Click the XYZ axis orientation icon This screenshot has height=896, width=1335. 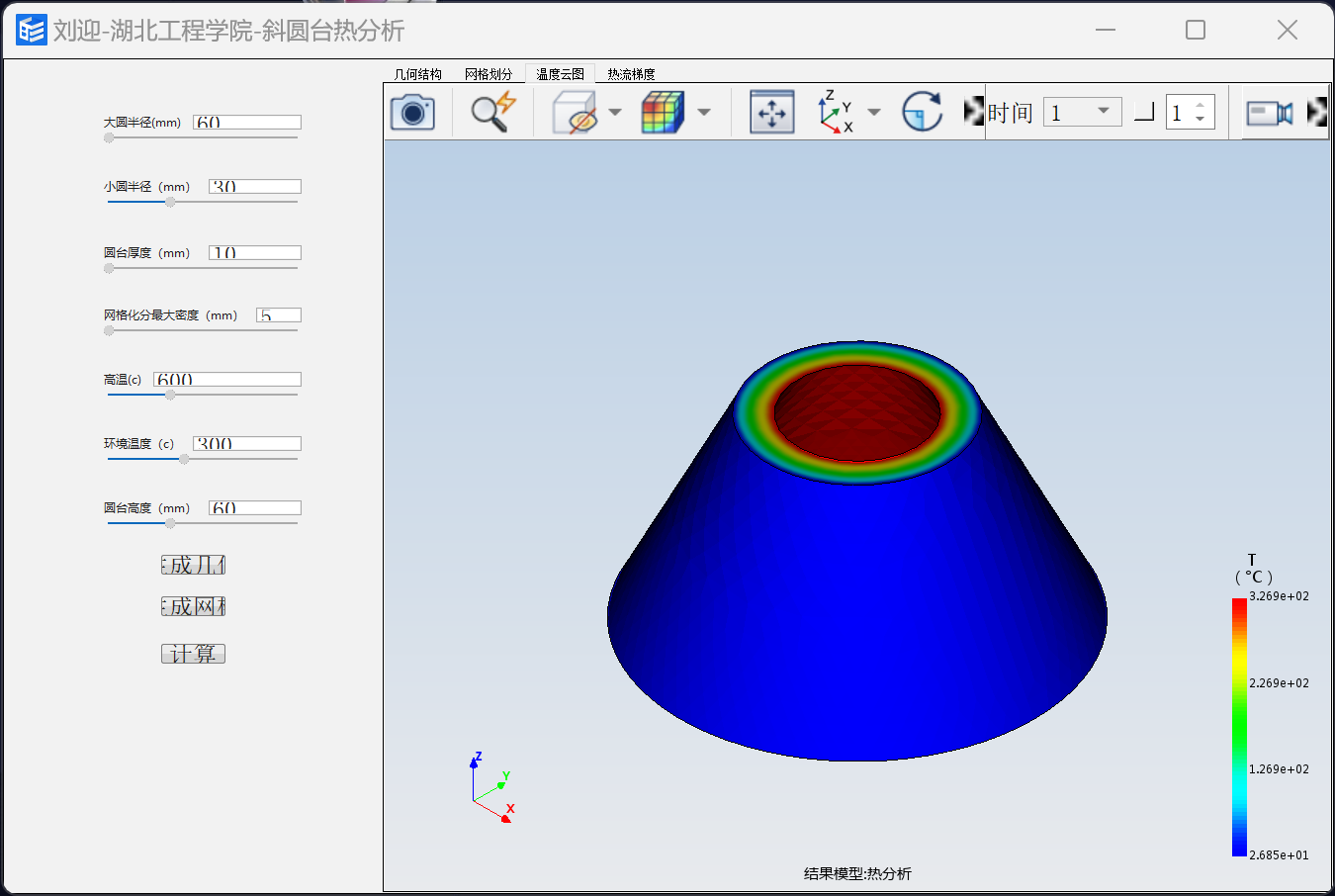tap(836, 112)
